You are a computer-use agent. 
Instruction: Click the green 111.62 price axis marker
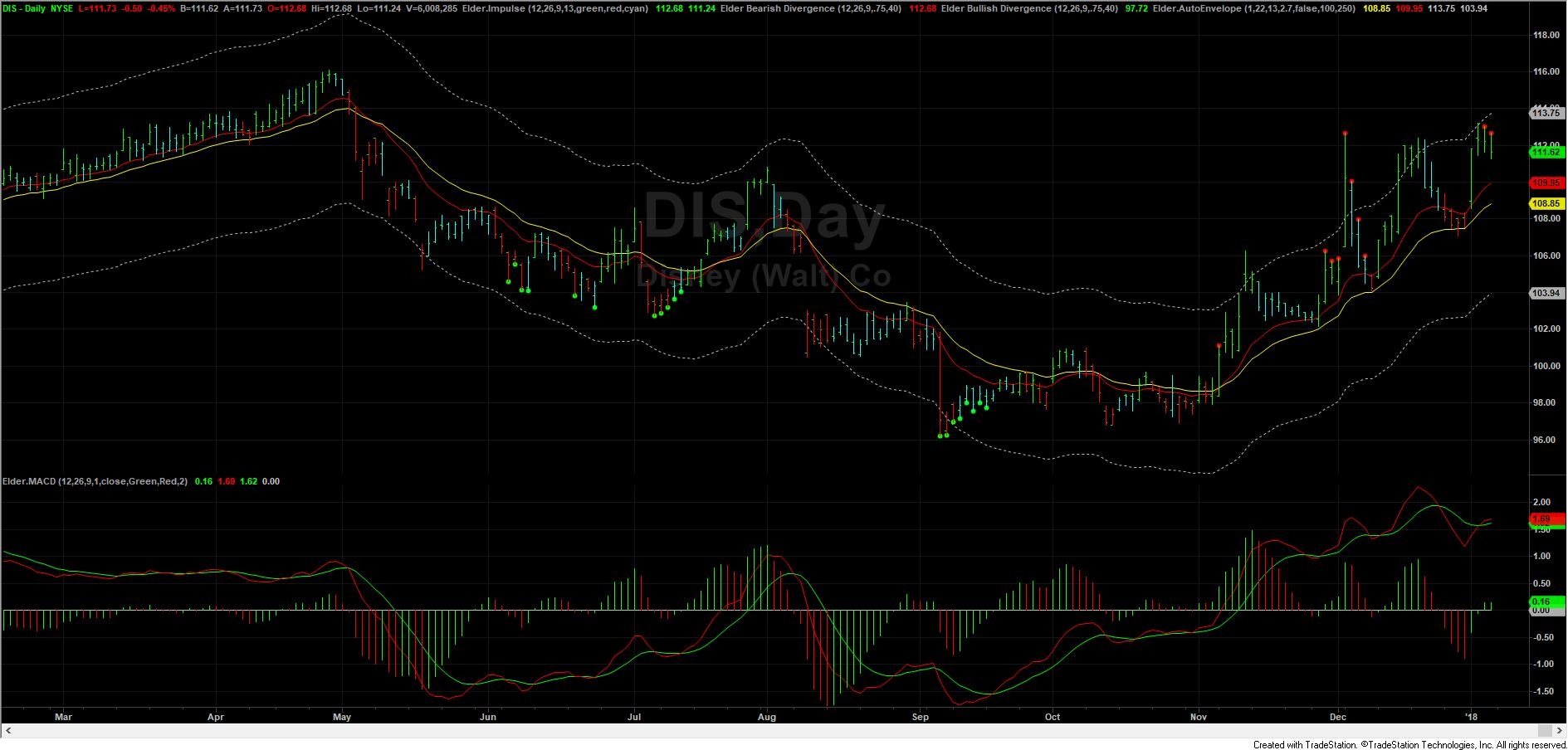tap(1546, 153)
